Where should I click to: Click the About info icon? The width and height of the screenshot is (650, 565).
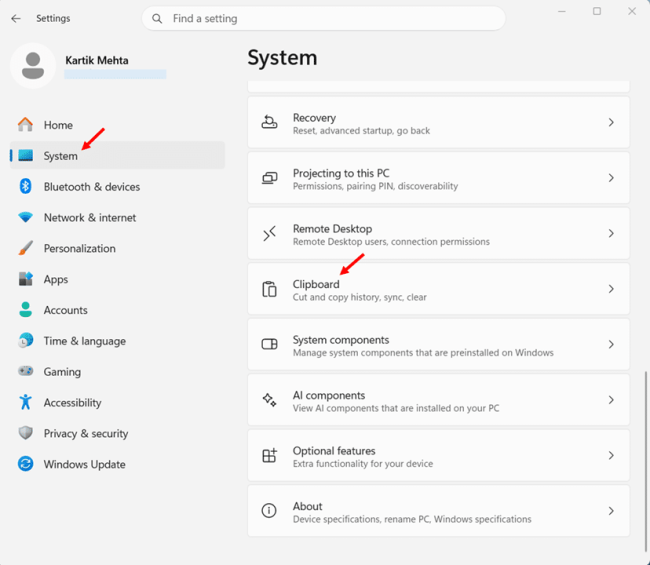coord(269,511)
